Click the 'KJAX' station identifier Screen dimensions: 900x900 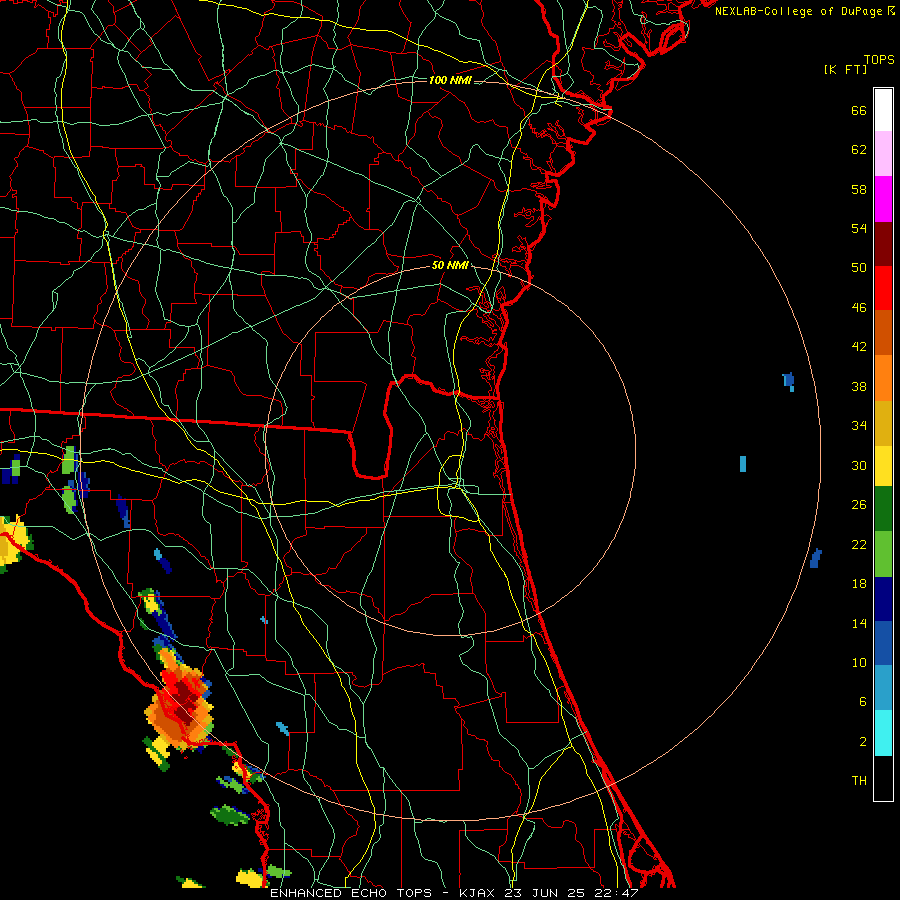479,893
